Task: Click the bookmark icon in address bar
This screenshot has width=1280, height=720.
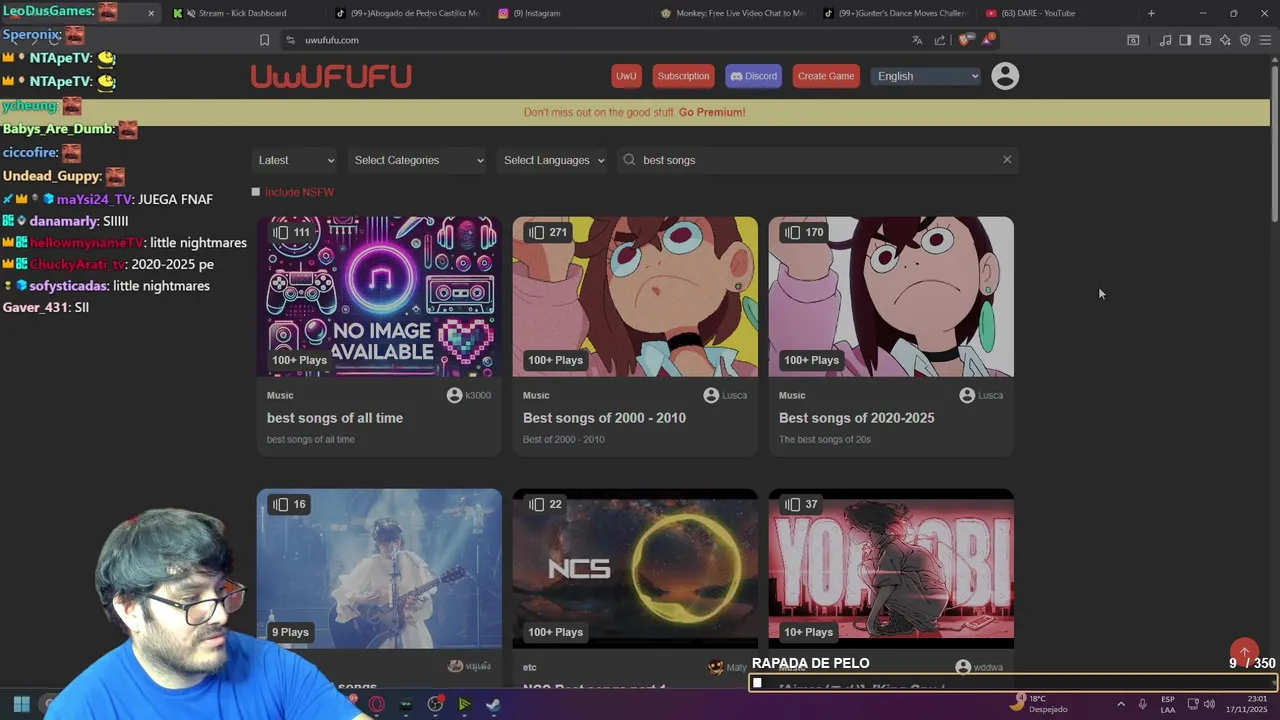Action: [264, 40]
